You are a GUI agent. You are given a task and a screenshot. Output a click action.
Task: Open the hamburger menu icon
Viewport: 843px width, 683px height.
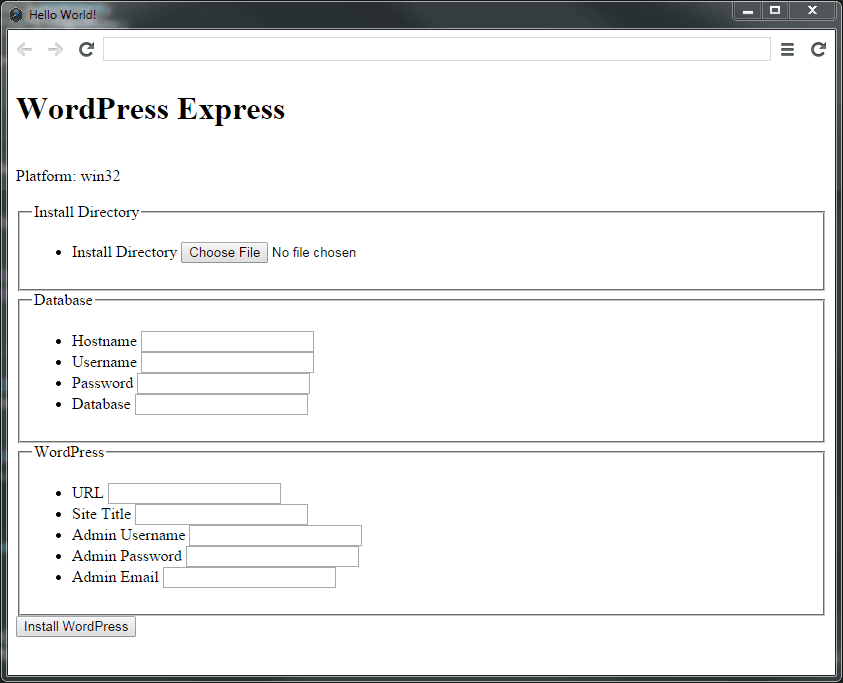[x=787, y=49]
